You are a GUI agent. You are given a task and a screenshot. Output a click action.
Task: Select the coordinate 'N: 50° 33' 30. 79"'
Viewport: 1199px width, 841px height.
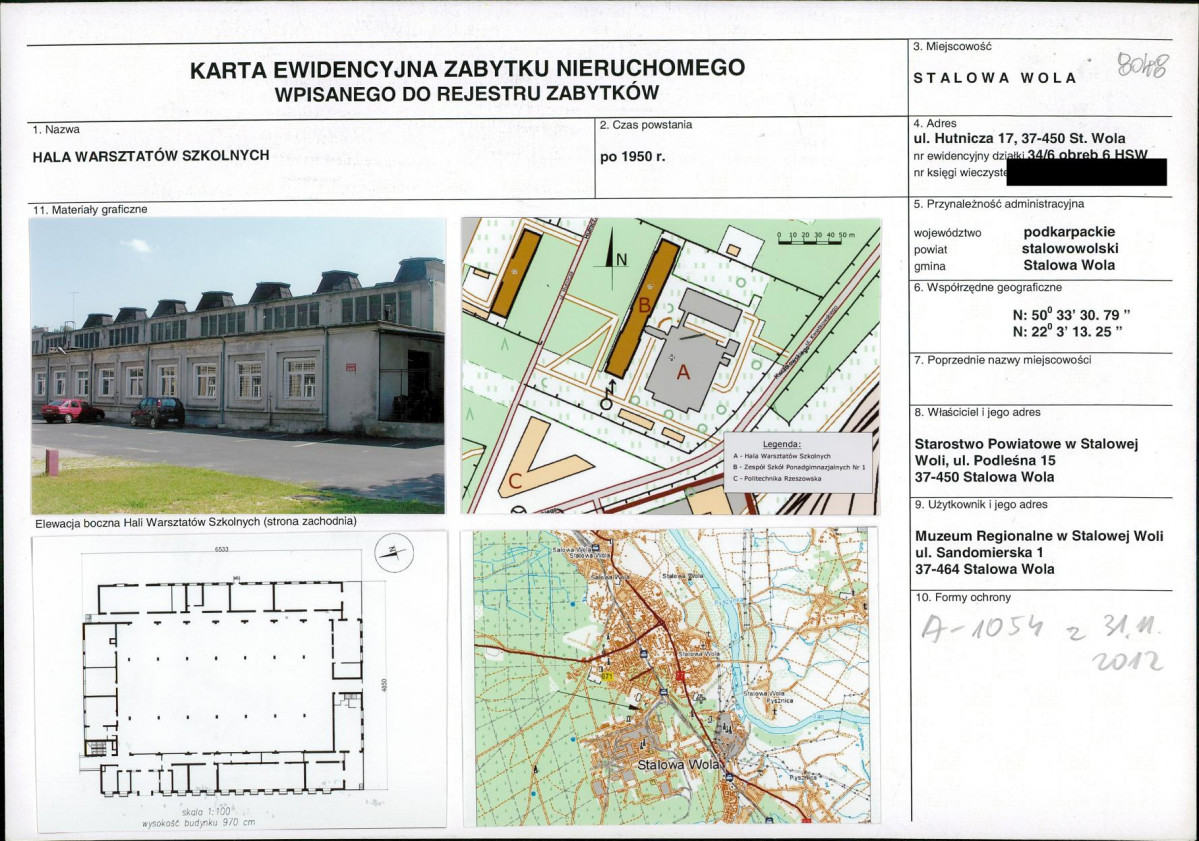point(1071,314)
